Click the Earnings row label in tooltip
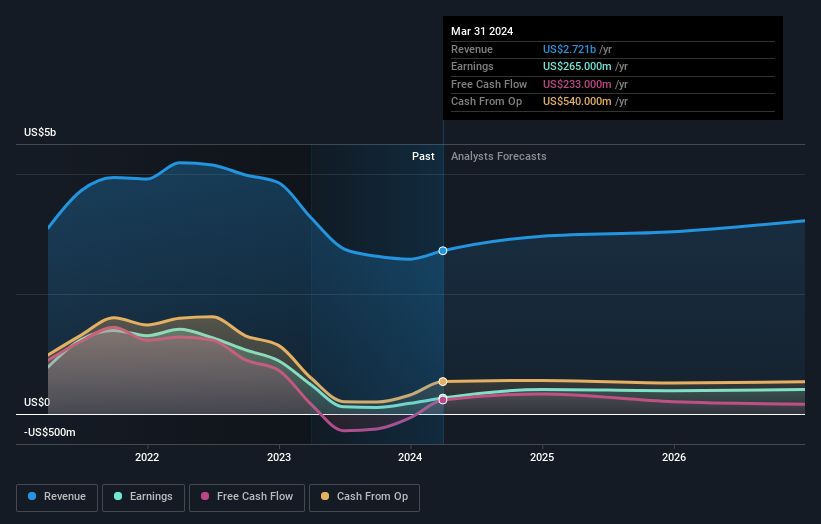 coord(472,66)
